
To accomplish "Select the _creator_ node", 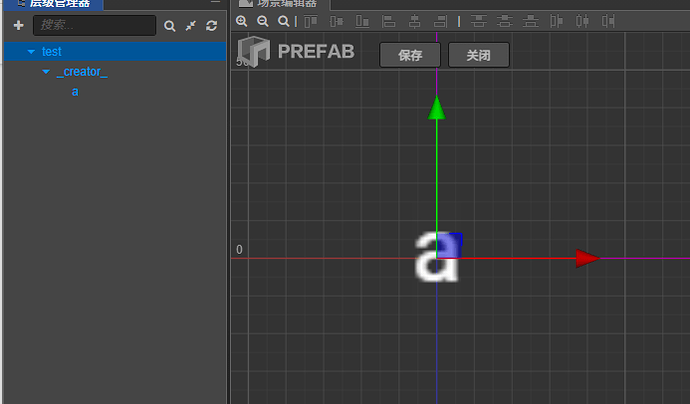I will pos(82,72).
